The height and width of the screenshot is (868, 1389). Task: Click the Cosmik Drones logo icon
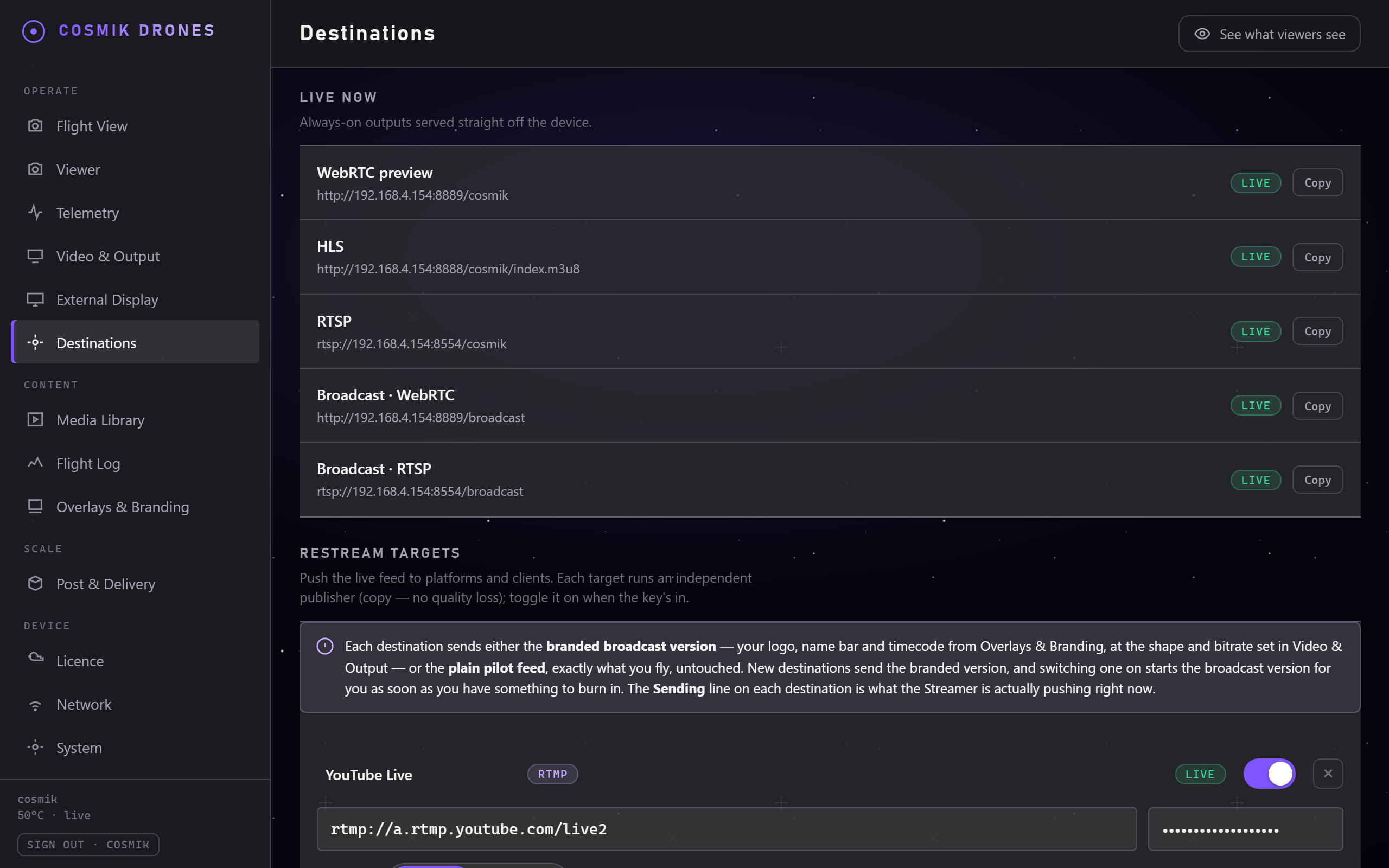coord(33,31)
